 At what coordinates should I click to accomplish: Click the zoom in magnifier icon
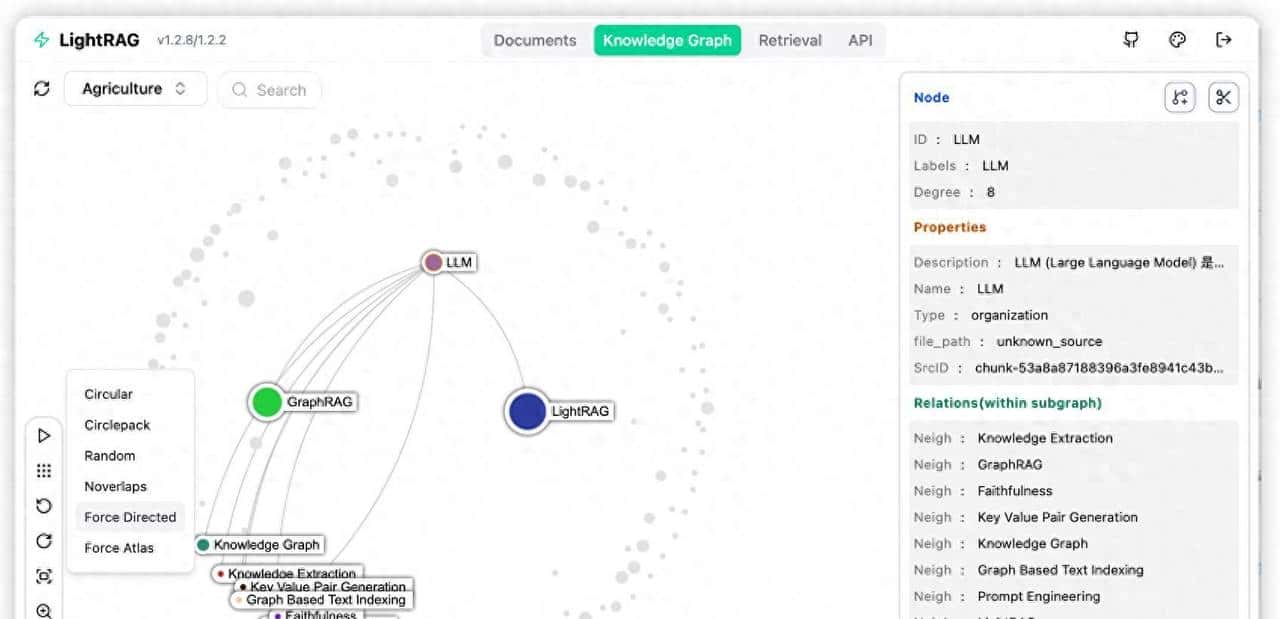pos(44,610)
